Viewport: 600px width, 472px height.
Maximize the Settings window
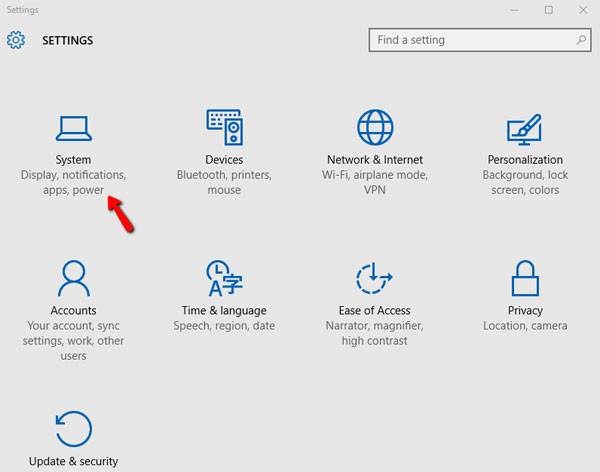pos(549,10)
